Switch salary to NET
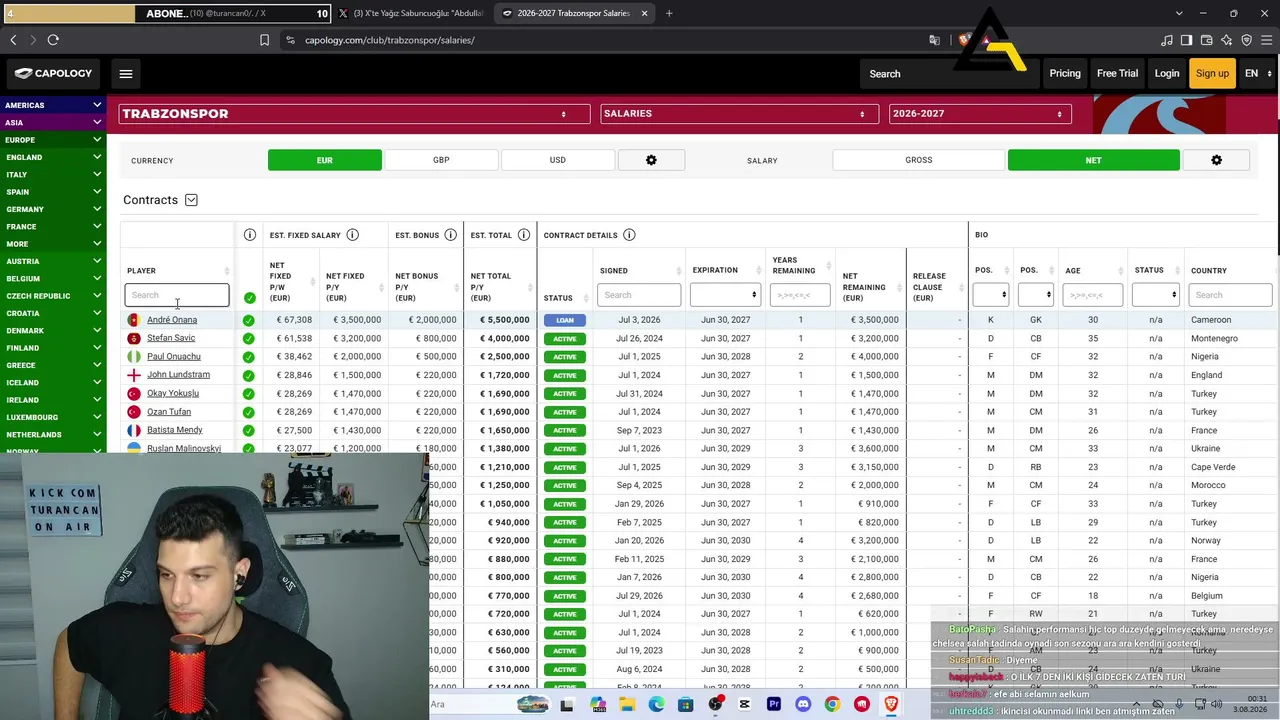Image resolution: width=1280 pixels, height=720 pixels. point(1094,160)
